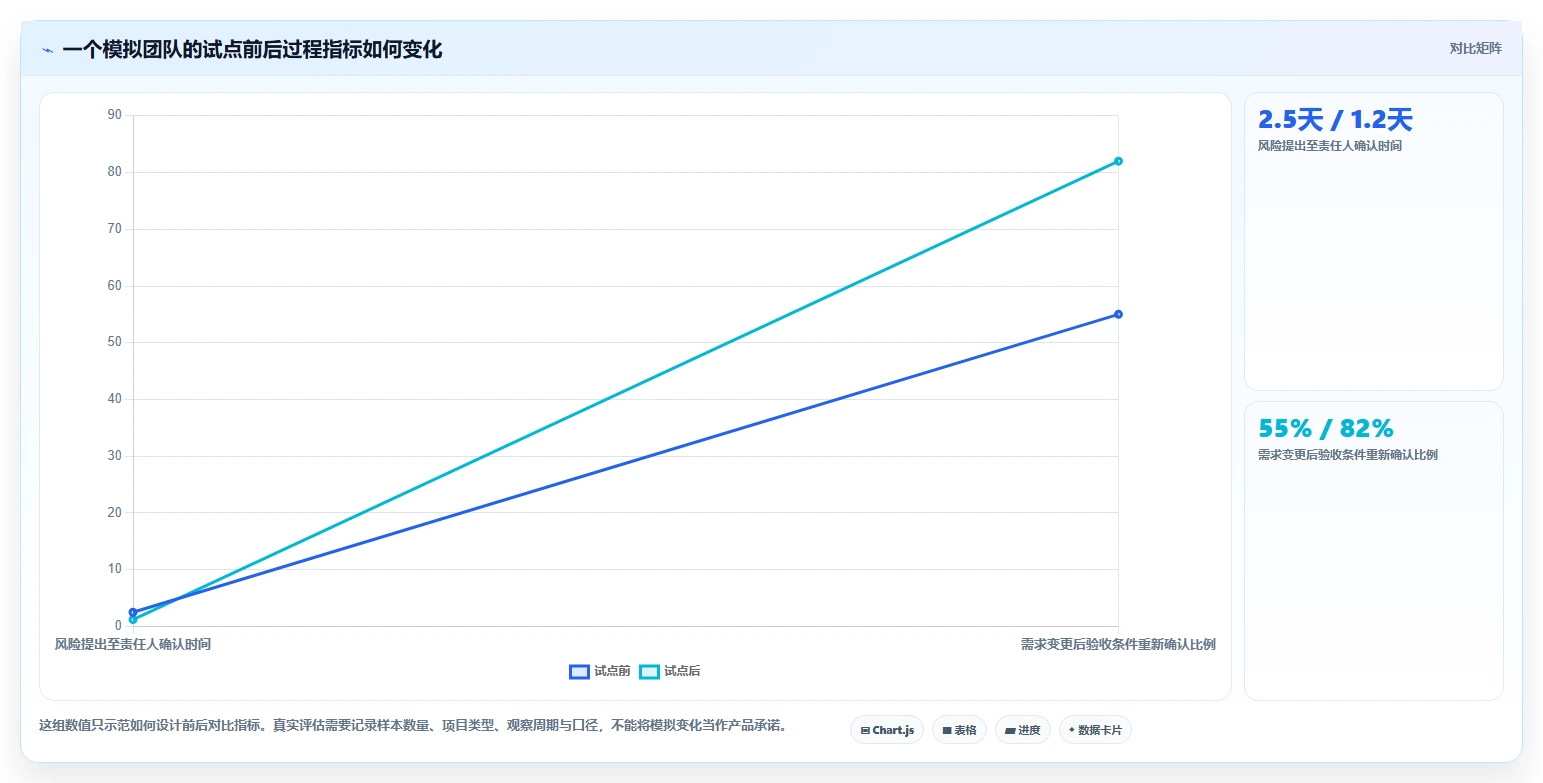Click x-axis label 风险提出至责任人确认时间
Image resolution: width=1543 pixels, height=783 pixels.
(133, 644)
